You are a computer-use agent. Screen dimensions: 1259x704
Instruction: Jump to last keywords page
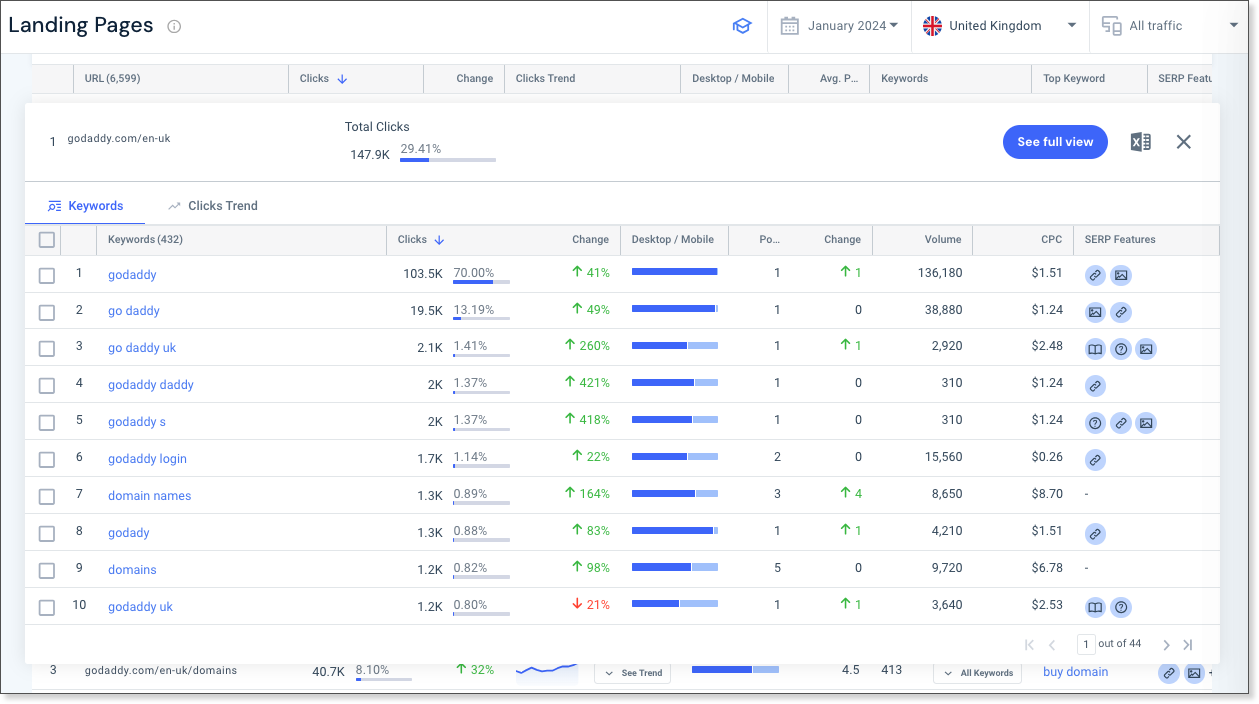[1188, 645]
